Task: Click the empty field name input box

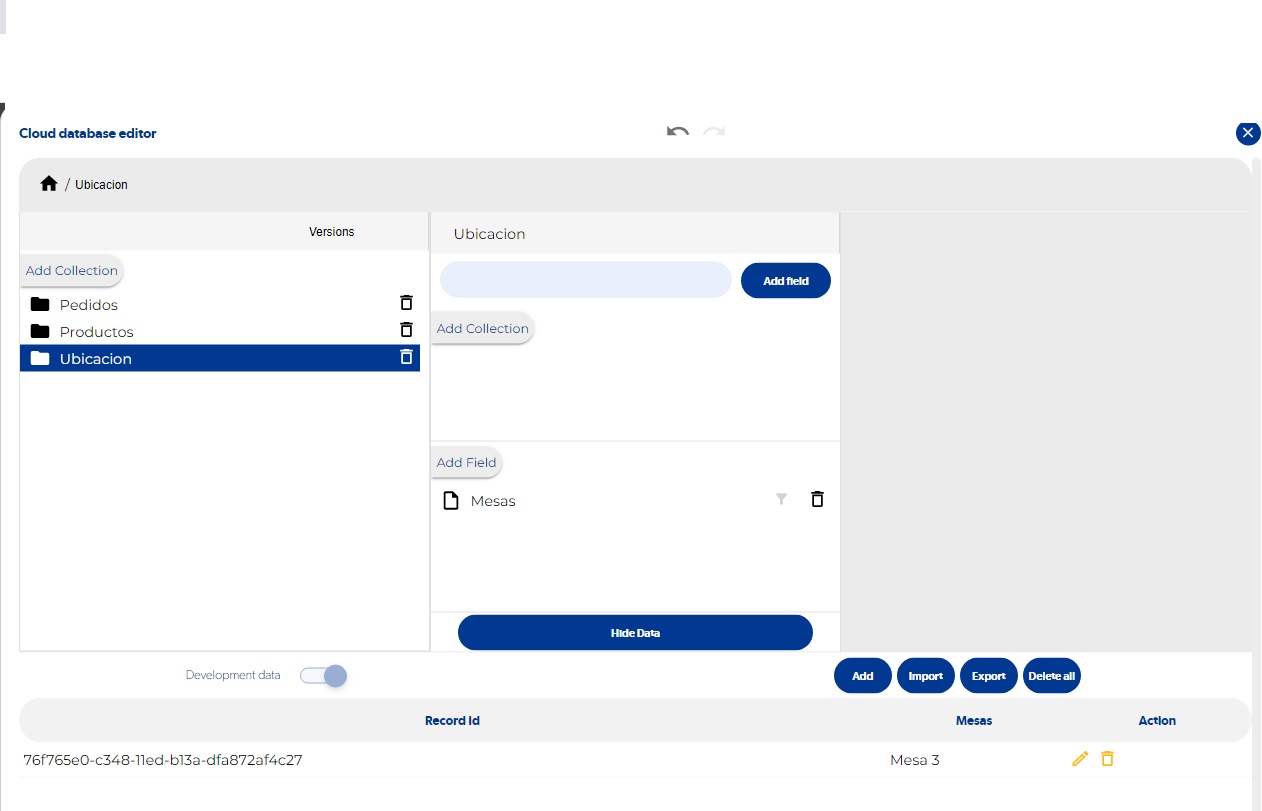Action: point(585,279)
